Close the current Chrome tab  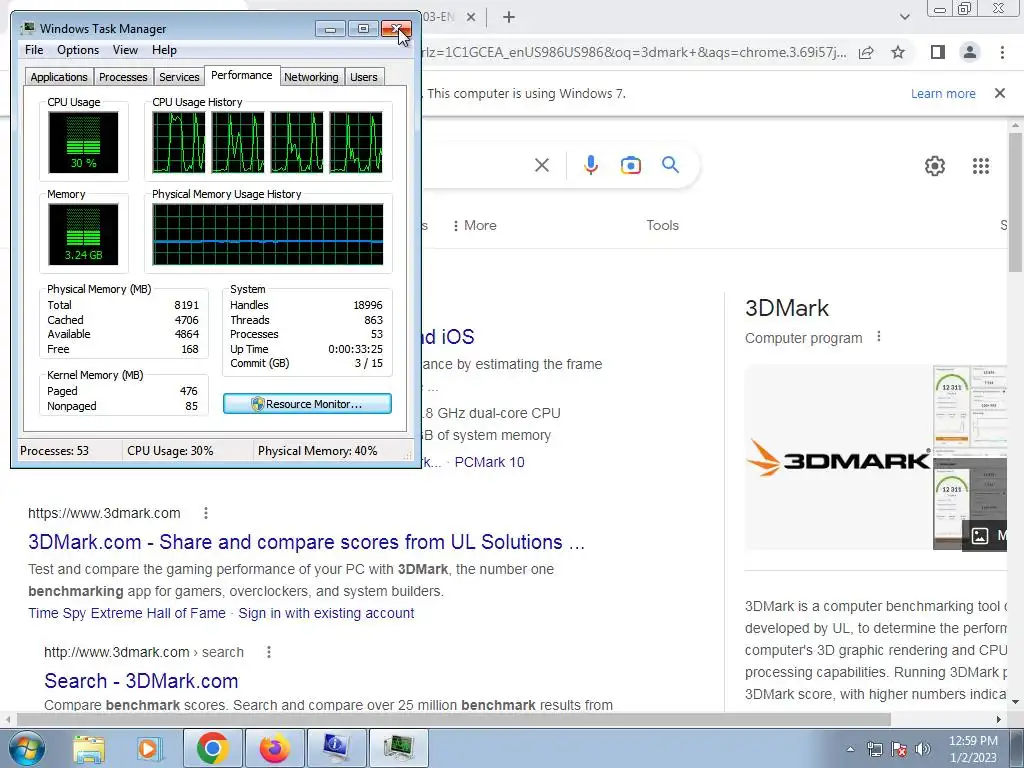point(471,17)
